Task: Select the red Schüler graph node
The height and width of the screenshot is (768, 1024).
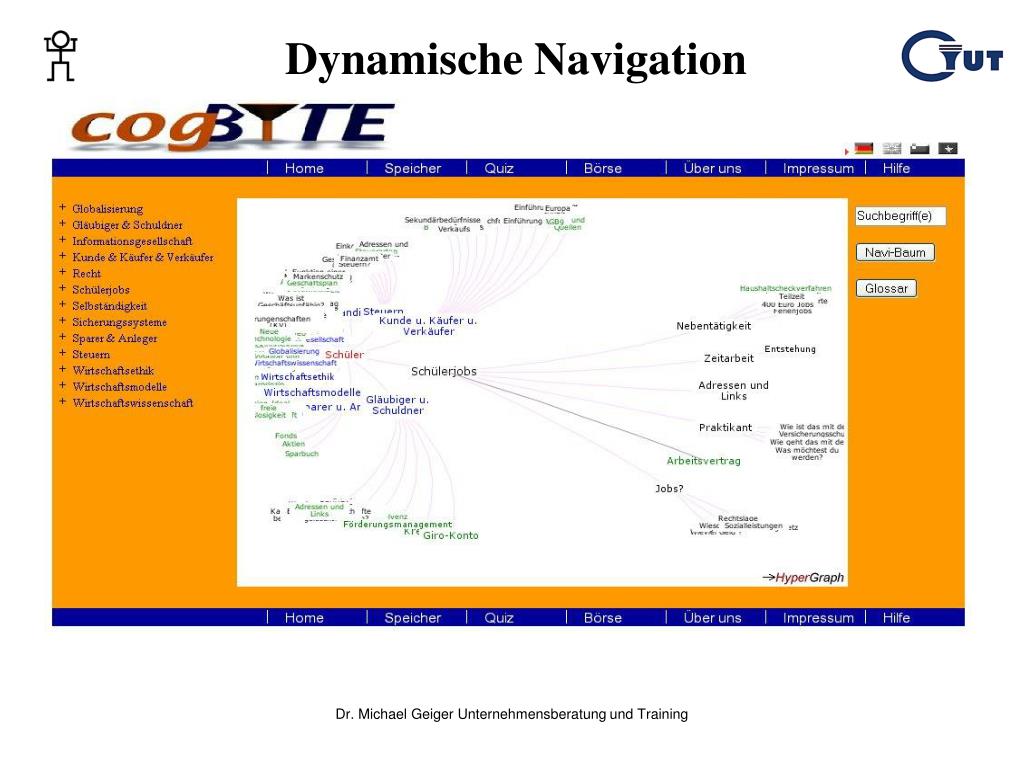Action: pos(344,355)
